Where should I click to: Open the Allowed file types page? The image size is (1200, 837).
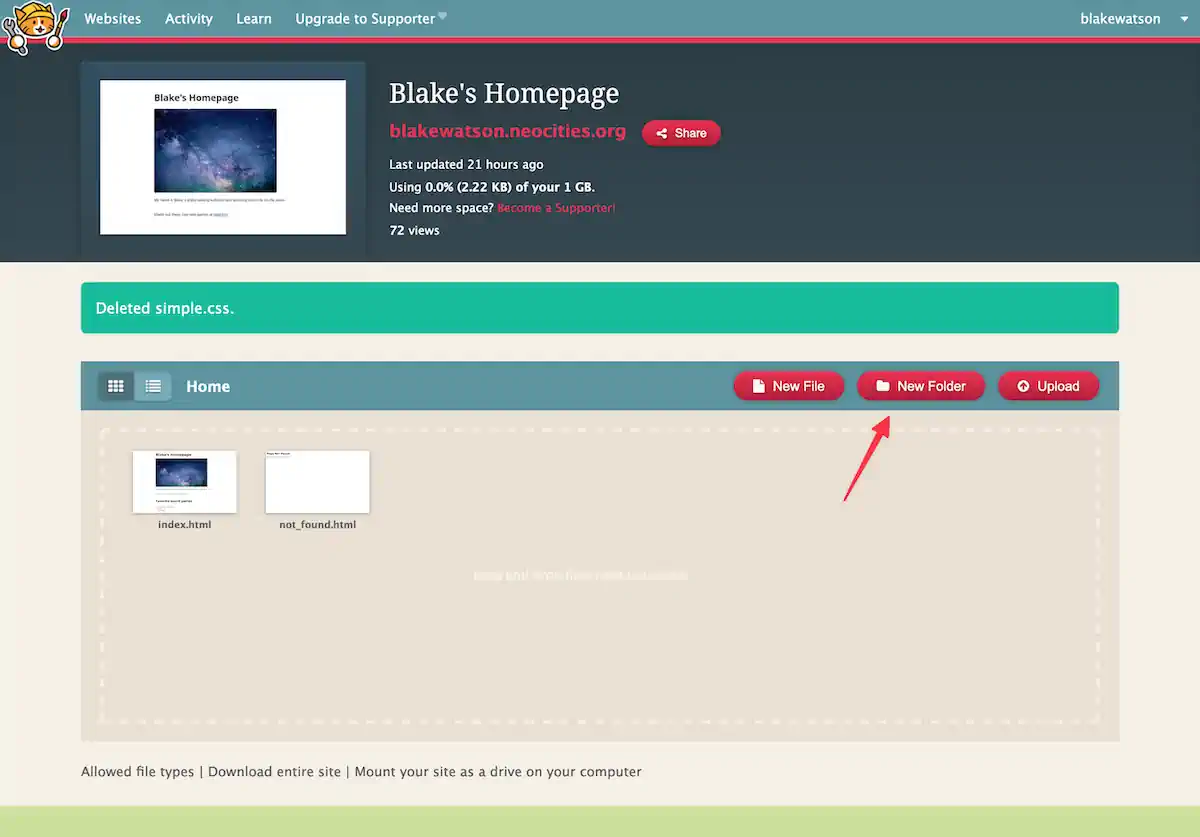click(137, 771)
